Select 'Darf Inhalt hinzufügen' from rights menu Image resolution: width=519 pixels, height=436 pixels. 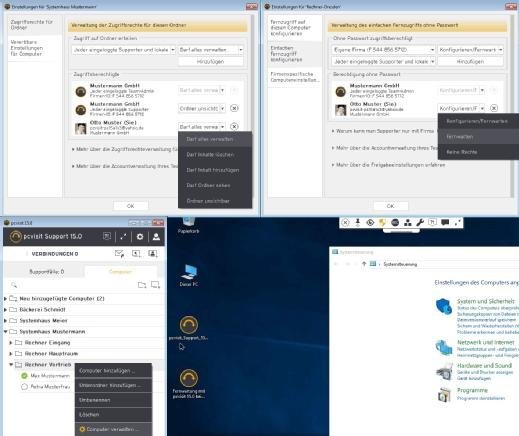[x=215, y=170]
